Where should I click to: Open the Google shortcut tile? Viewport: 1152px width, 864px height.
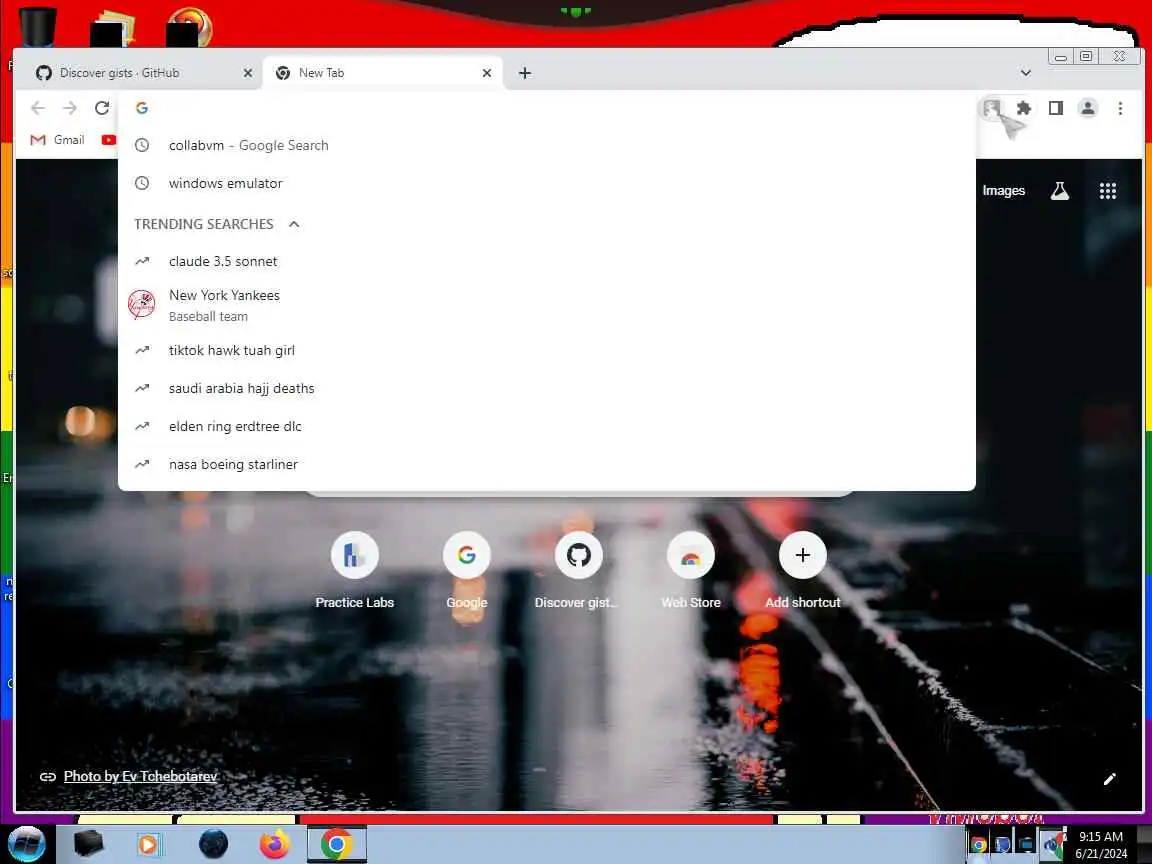tap(467, 571)
